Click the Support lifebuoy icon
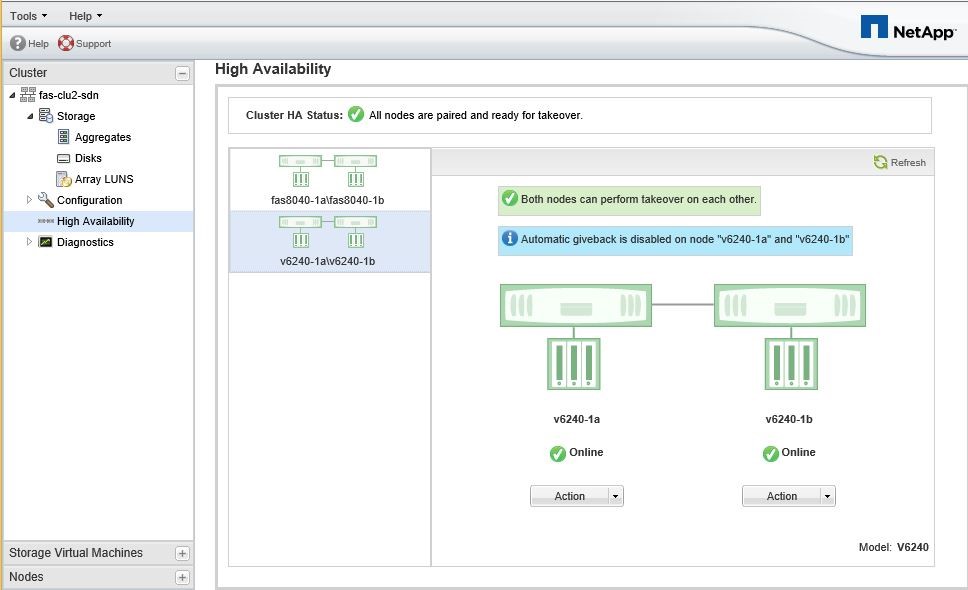 (x=65, y=43)
